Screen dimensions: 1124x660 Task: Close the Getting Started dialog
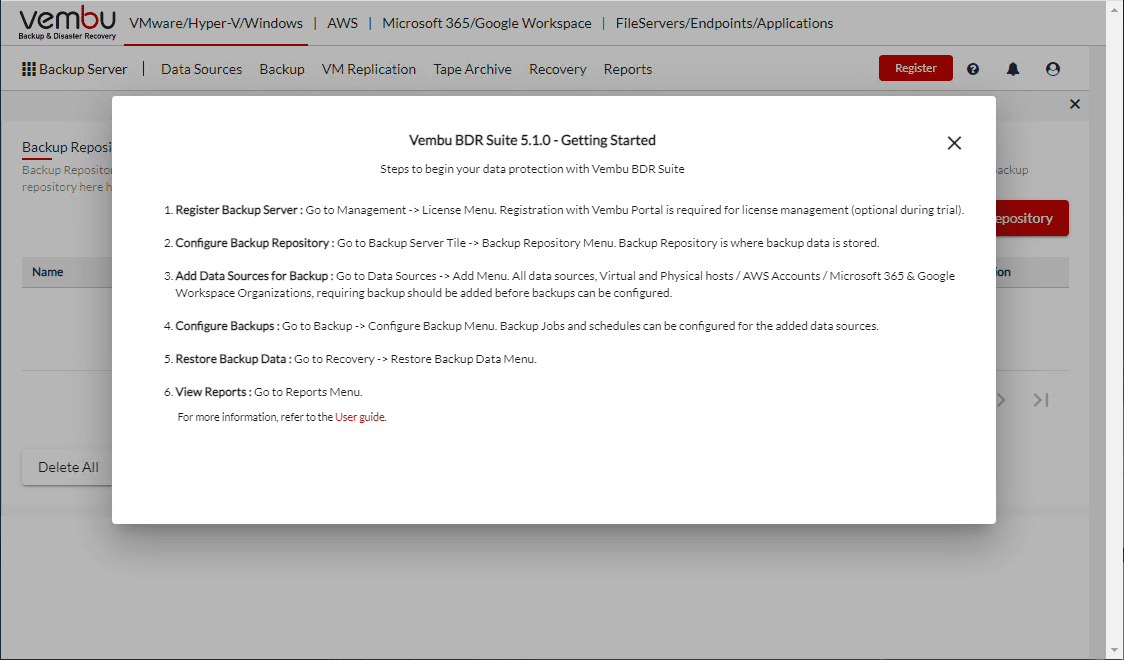click(953, 143)
